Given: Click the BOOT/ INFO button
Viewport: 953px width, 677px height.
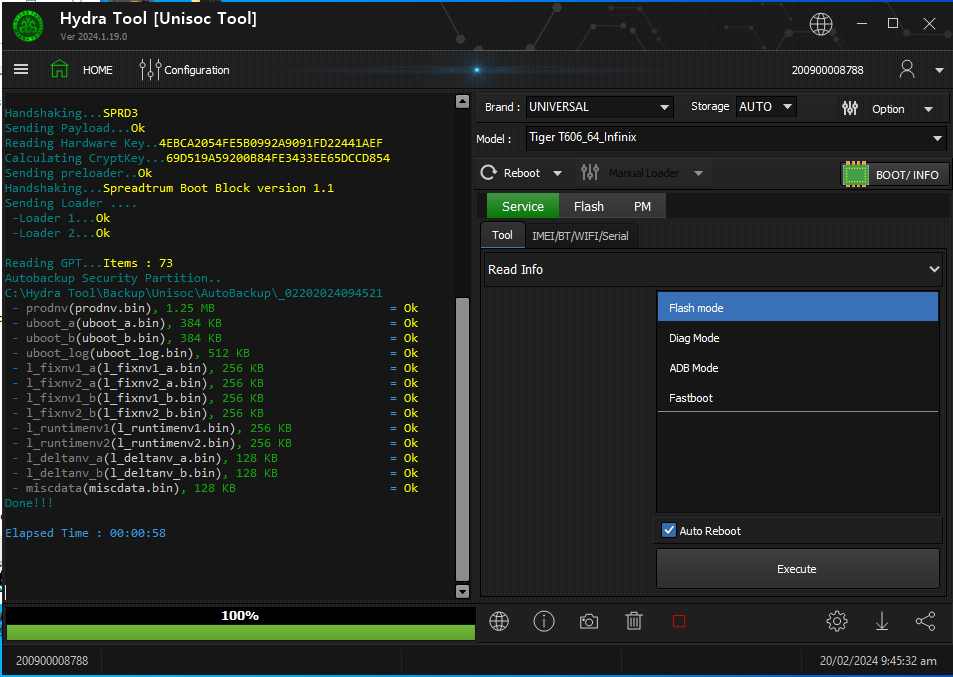Looking at the screenshot, I should [x=894, y=174].
